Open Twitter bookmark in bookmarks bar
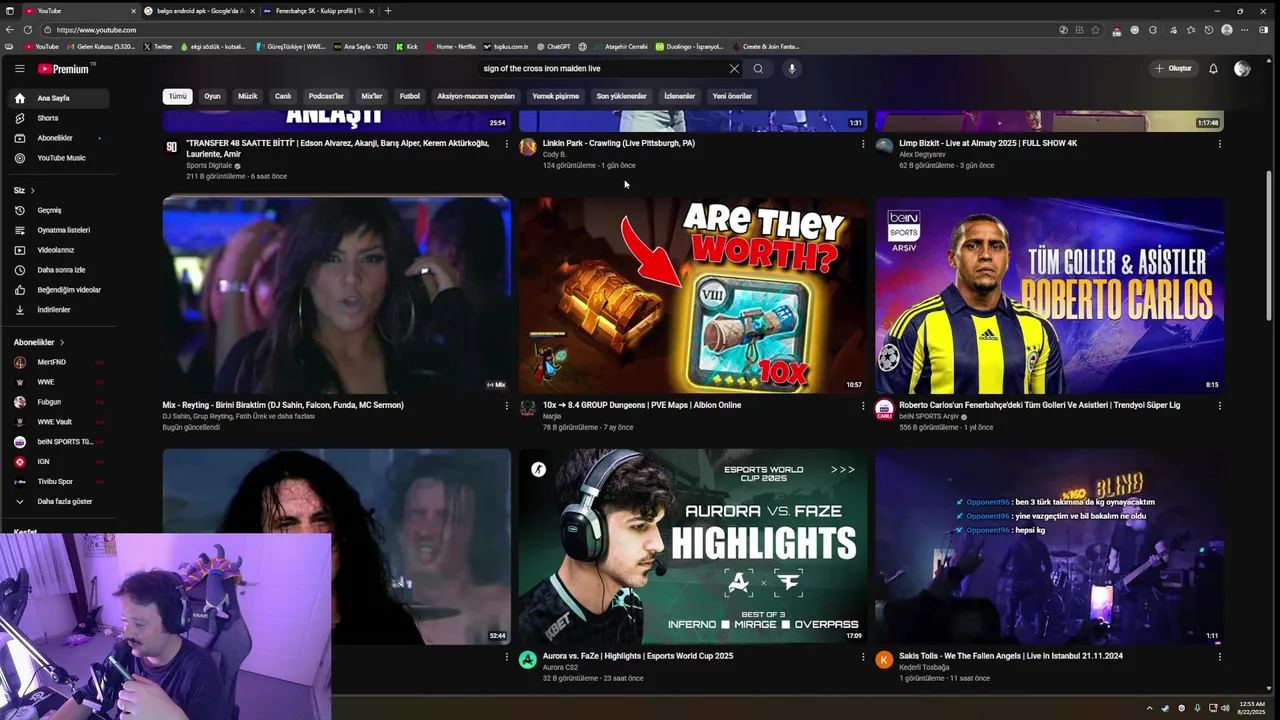The height and width of the screenshot is (720, 1280). click(x=158, y=47)
